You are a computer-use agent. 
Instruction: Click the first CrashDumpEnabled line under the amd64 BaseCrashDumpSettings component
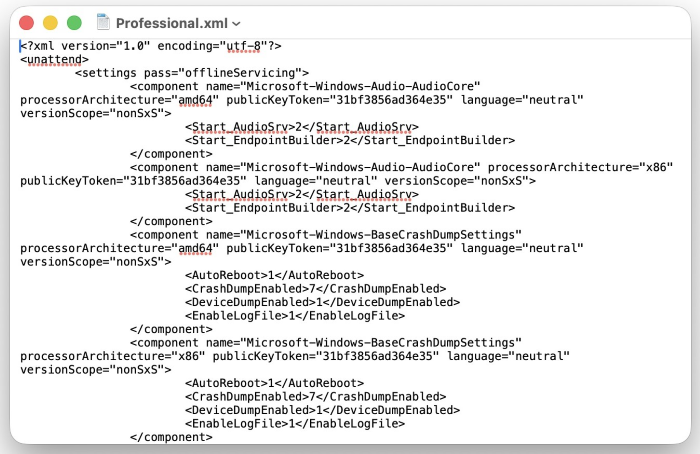316,289
